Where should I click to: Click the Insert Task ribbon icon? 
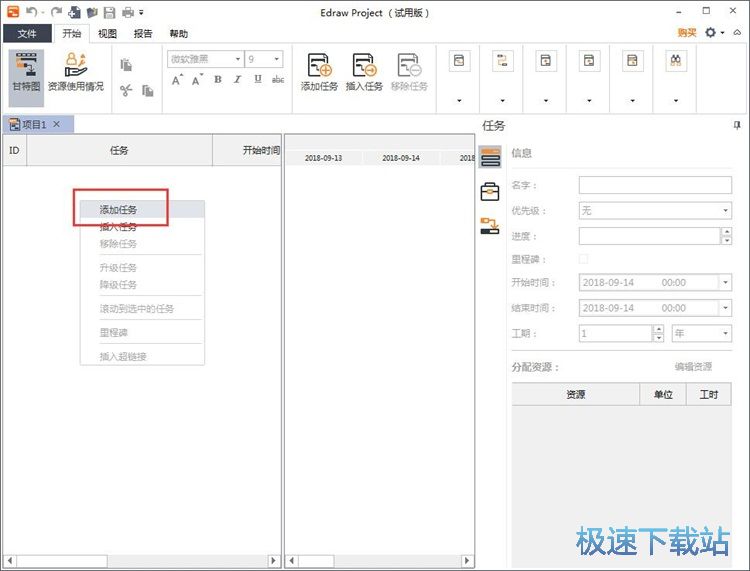(x=363, y=72)
